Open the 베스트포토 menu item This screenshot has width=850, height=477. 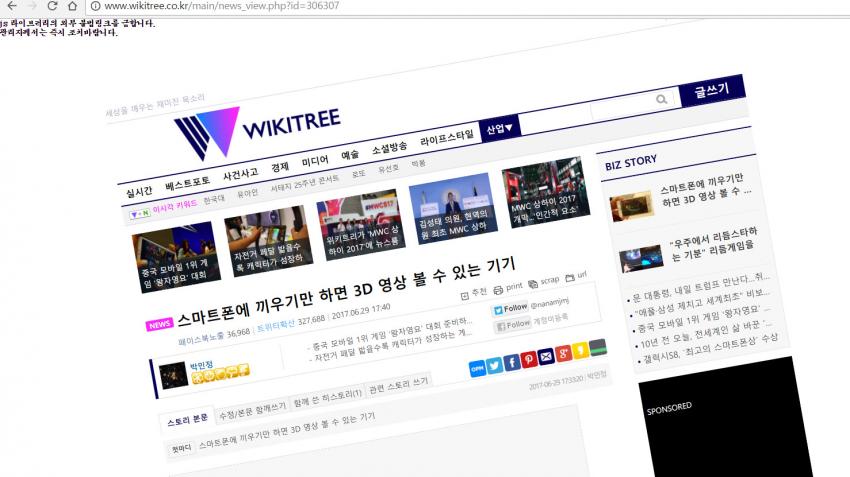point(187,183)
